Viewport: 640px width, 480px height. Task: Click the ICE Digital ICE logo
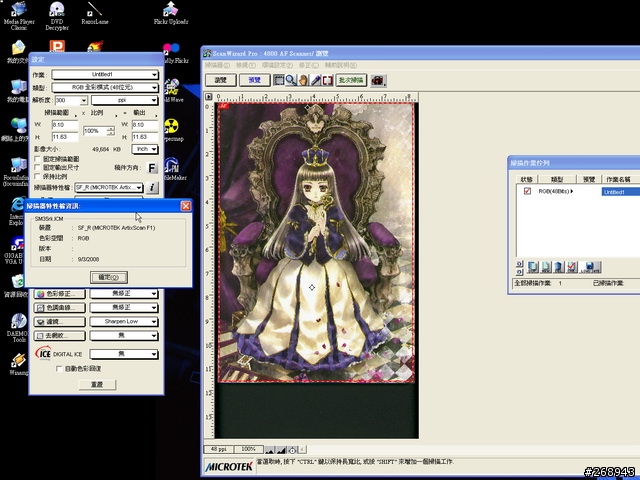pyautogui.click(x=43, y=353)
